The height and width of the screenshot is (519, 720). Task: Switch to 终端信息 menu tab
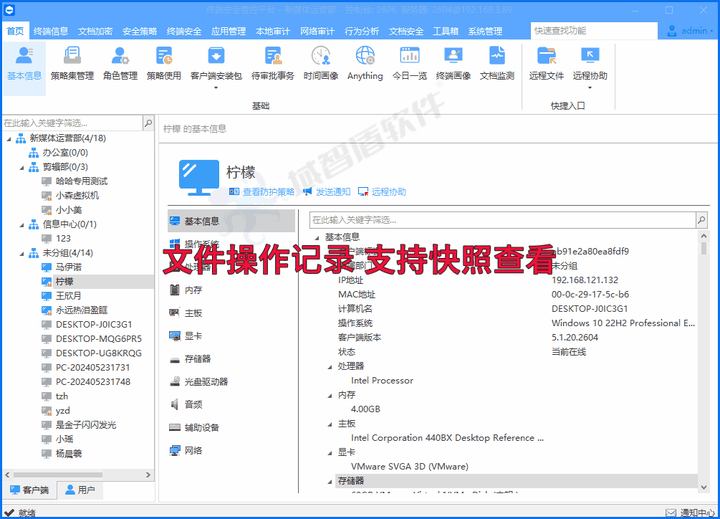point(51,31)
